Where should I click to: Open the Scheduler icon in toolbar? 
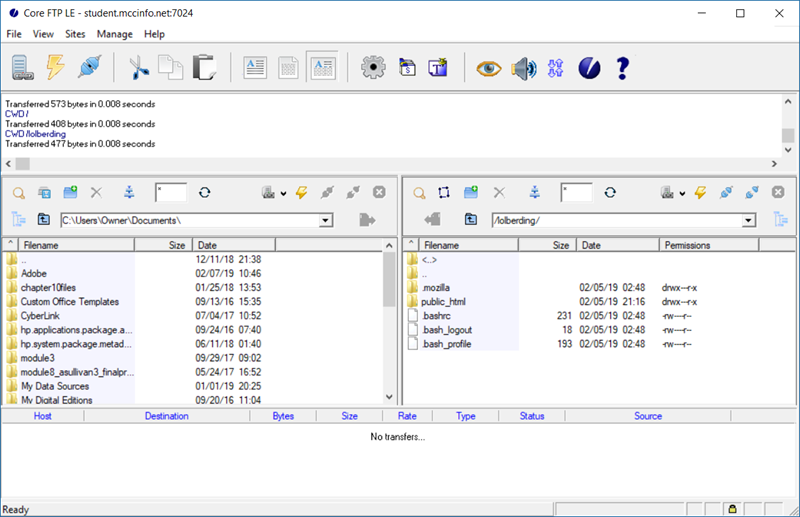(x=407, y=67)
